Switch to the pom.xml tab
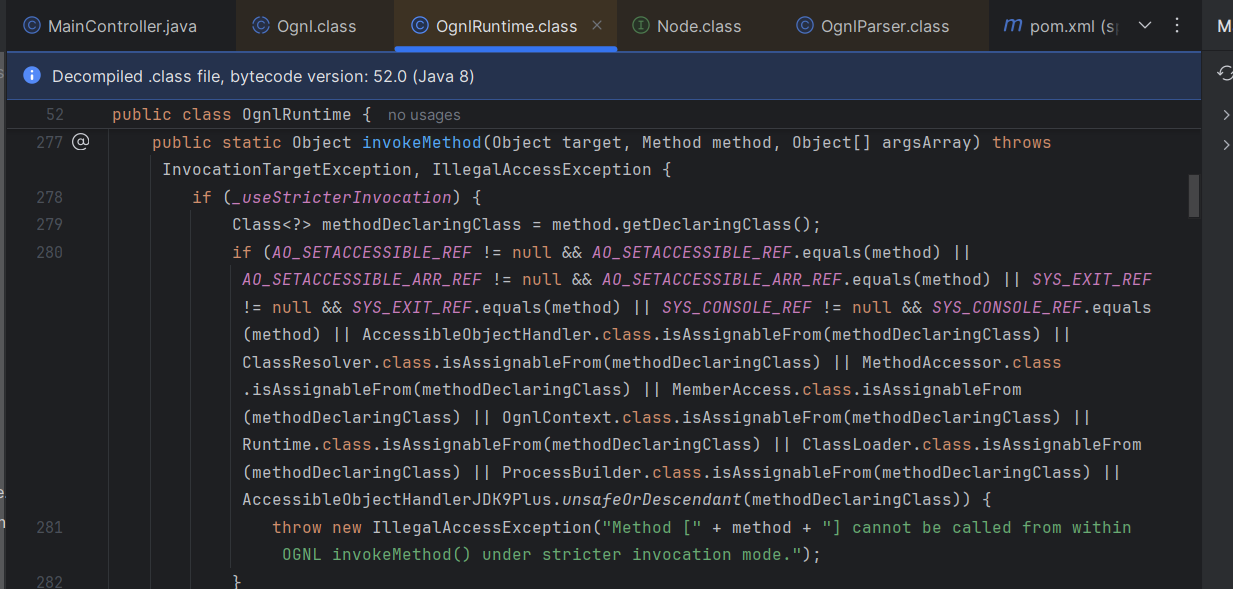Image resolution: width=1233 pixels, height=589 pixels. [x=1060, y=26]
